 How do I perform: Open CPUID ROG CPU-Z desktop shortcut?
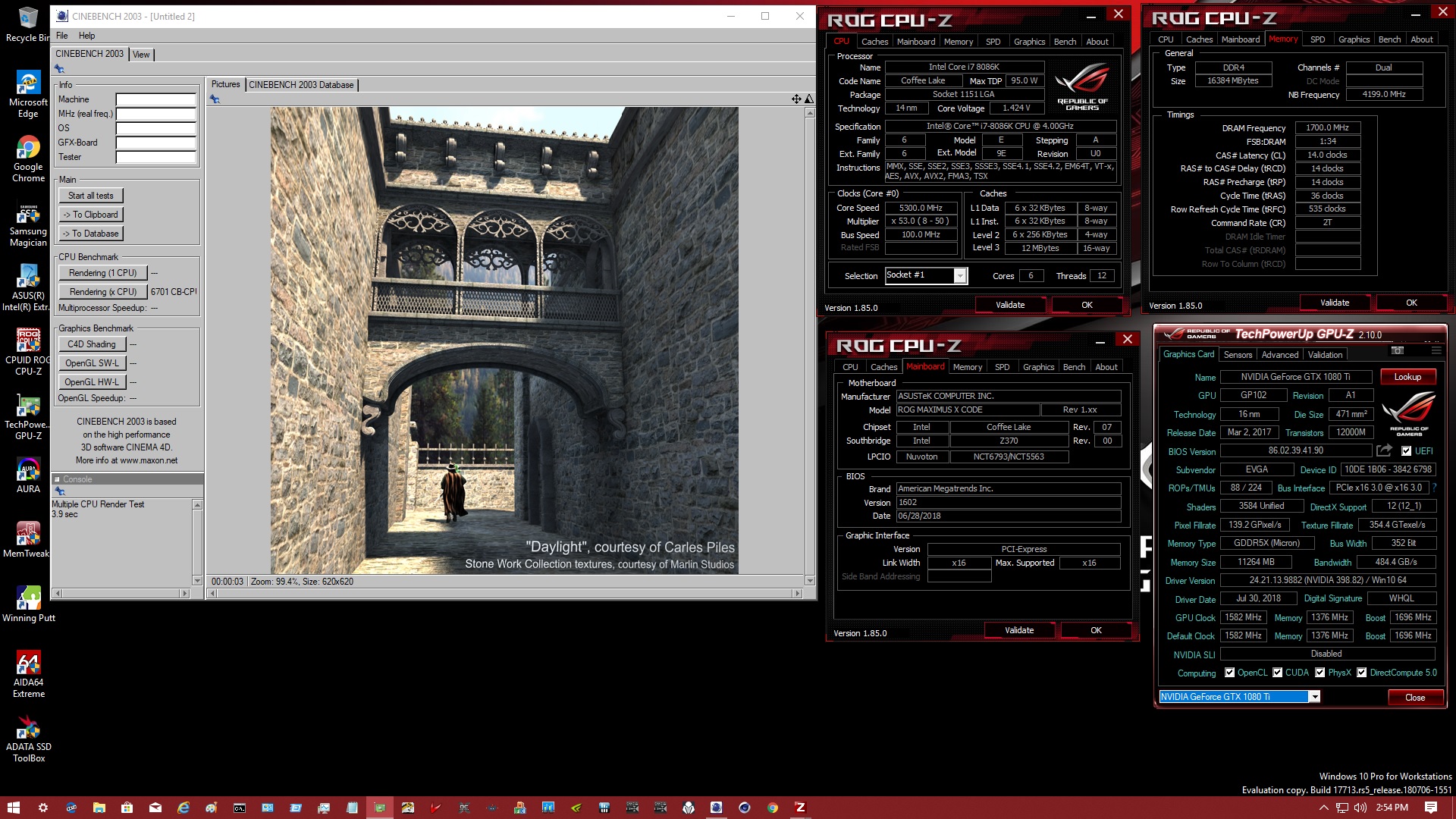27,352
